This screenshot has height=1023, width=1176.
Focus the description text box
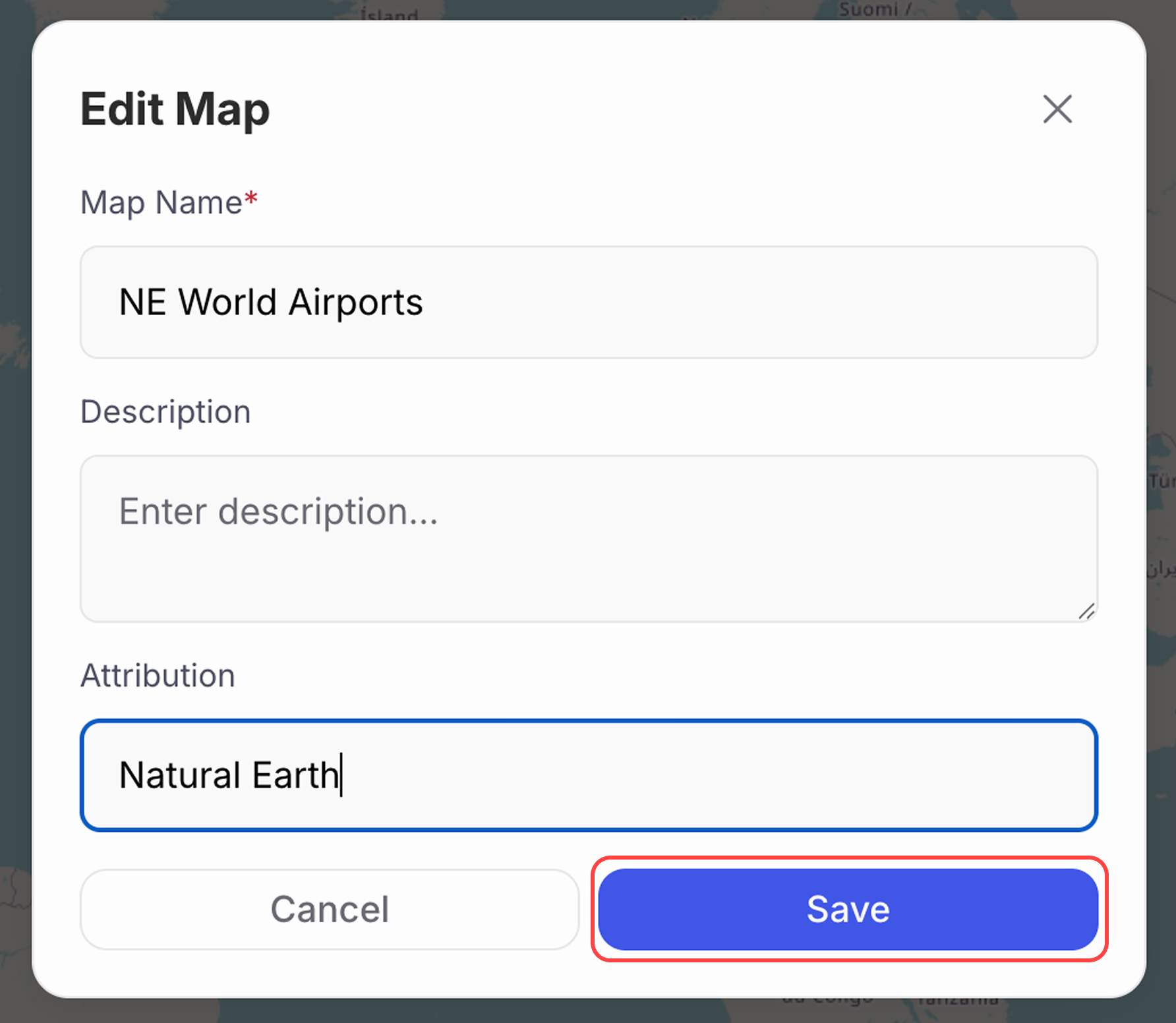(x=587, y=537)
